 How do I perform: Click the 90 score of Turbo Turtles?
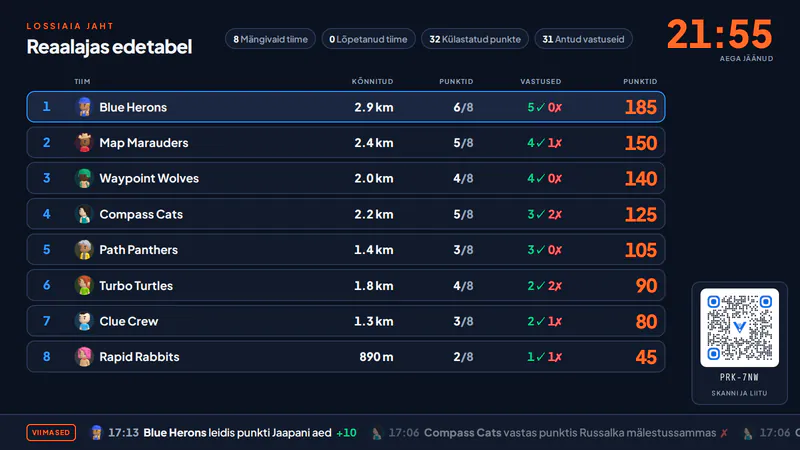point(646,286)
